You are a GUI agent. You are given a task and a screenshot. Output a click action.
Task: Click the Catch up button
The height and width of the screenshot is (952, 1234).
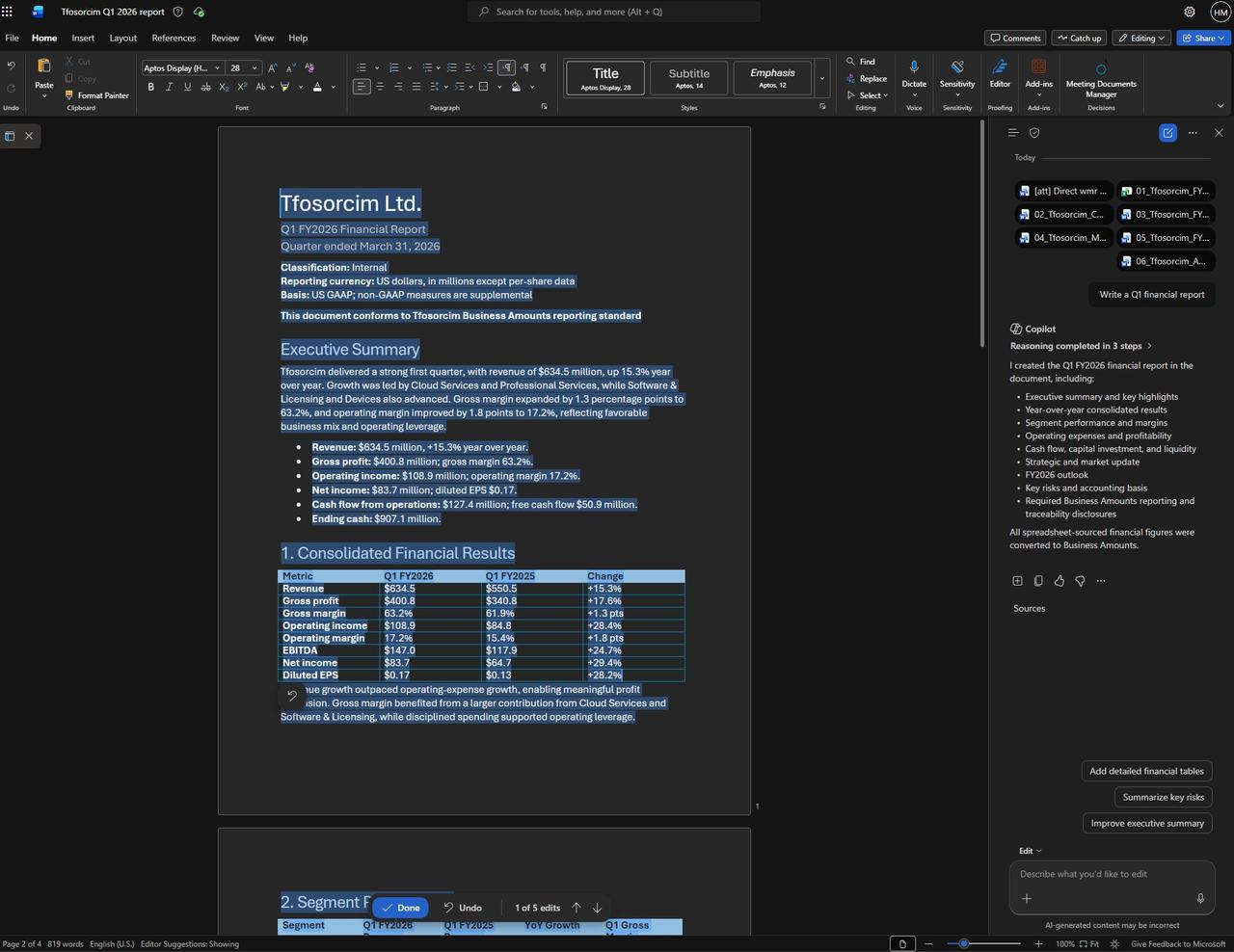(1079, 38)
